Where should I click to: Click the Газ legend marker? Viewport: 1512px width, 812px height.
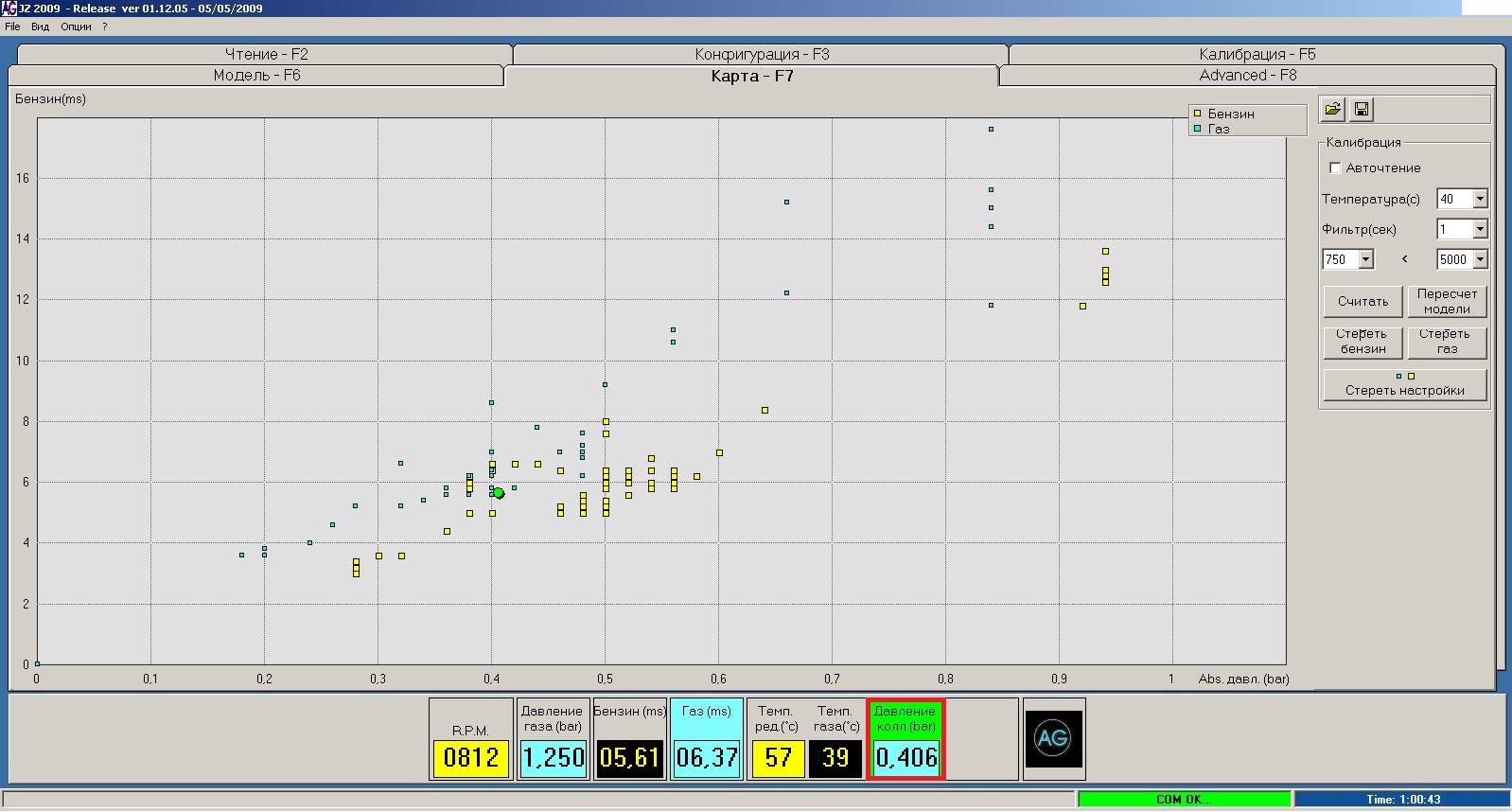(x=1198, y=129)
